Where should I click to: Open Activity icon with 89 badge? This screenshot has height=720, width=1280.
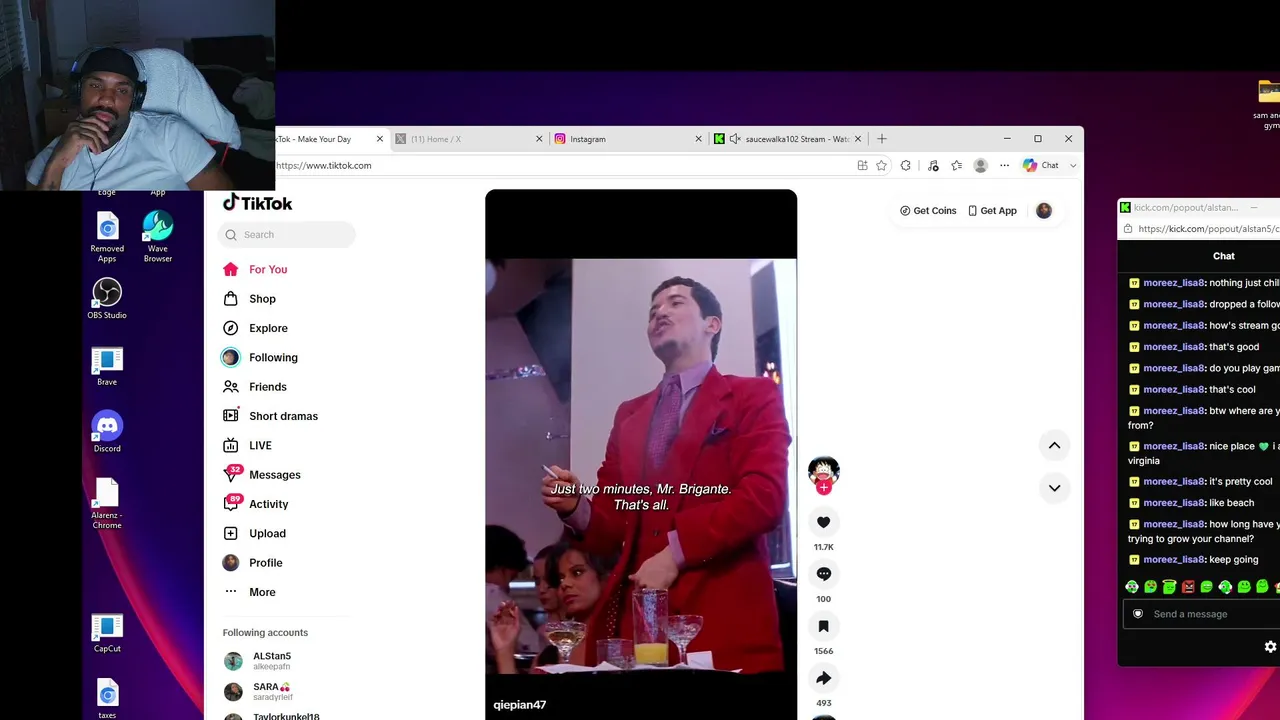pos(232,503)
